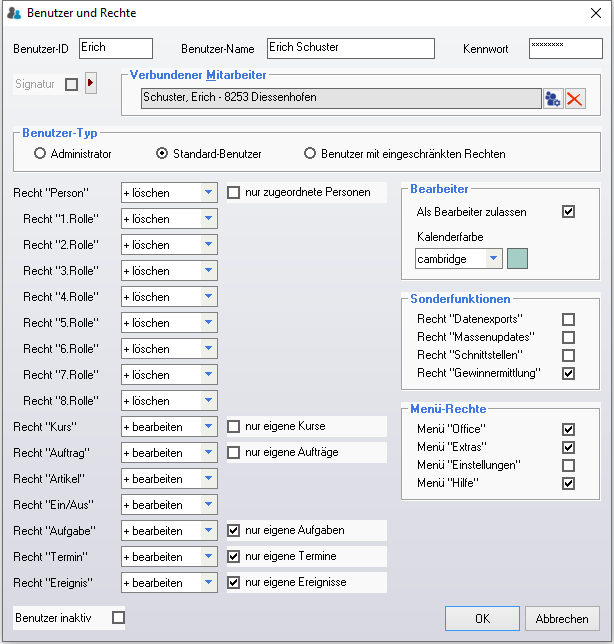The width and height of the screenshot is (614, 644).
Task: Open the Recht "Ereignis" permission dropdown
Action: (x=208, y=583)
